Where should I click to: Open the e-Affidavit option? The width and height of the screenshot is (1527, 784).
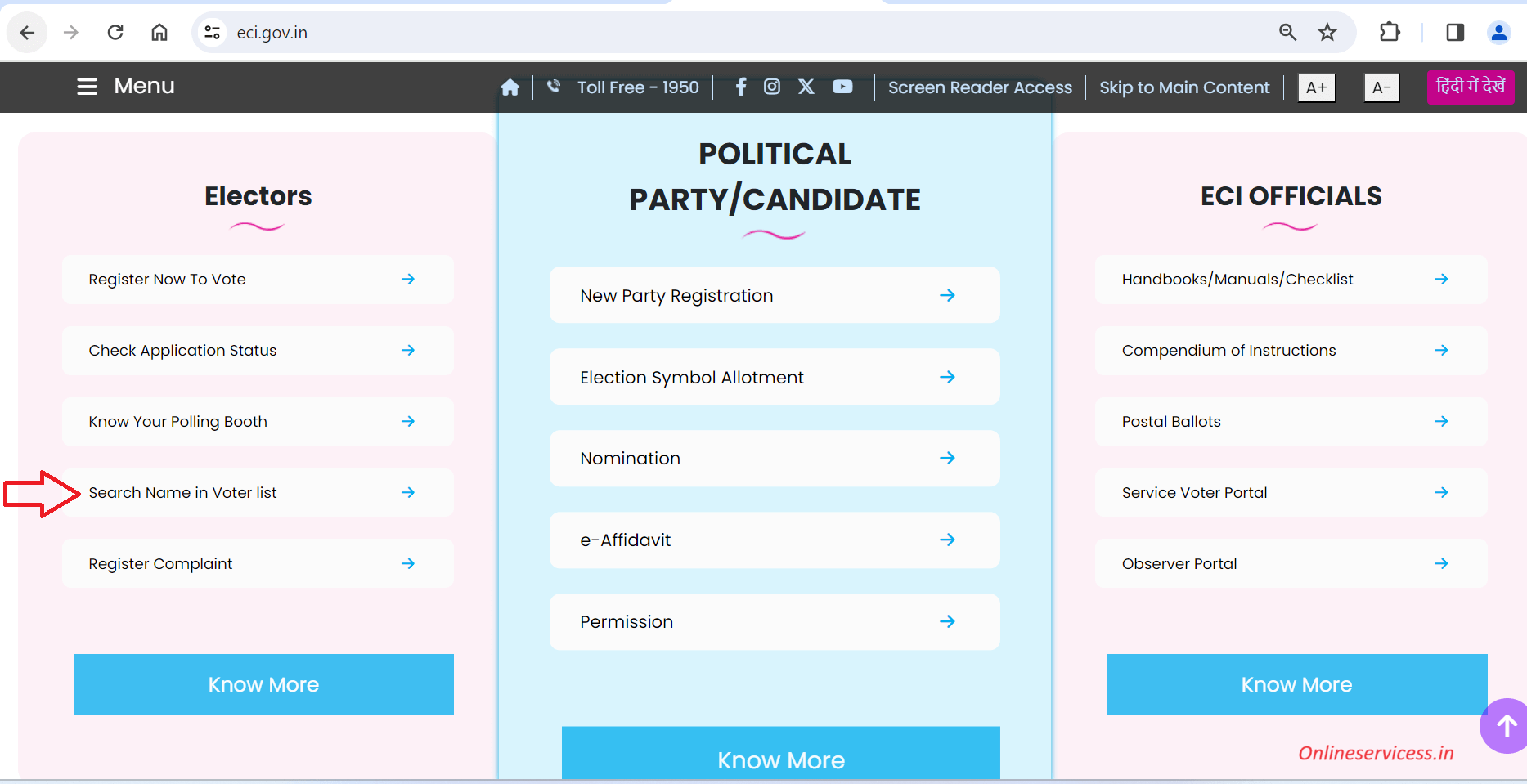pyautogui.click(x=775, y=540)
